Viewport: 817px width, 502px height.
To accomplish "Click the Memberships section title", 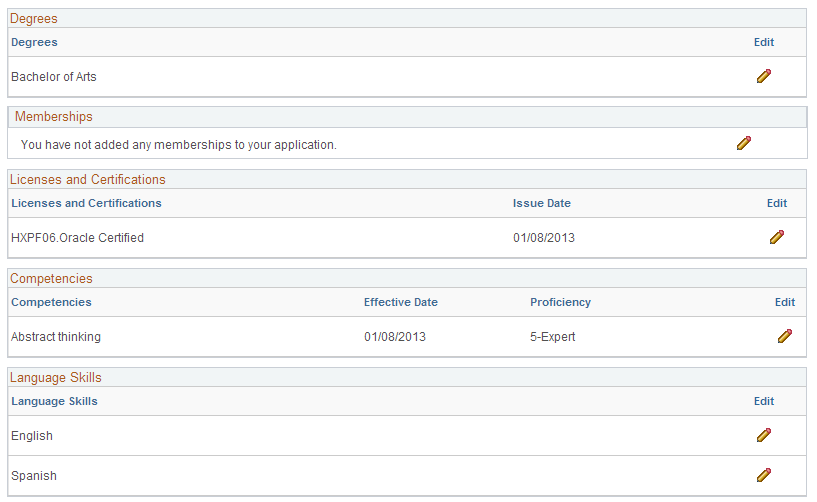I will [54, 116].
